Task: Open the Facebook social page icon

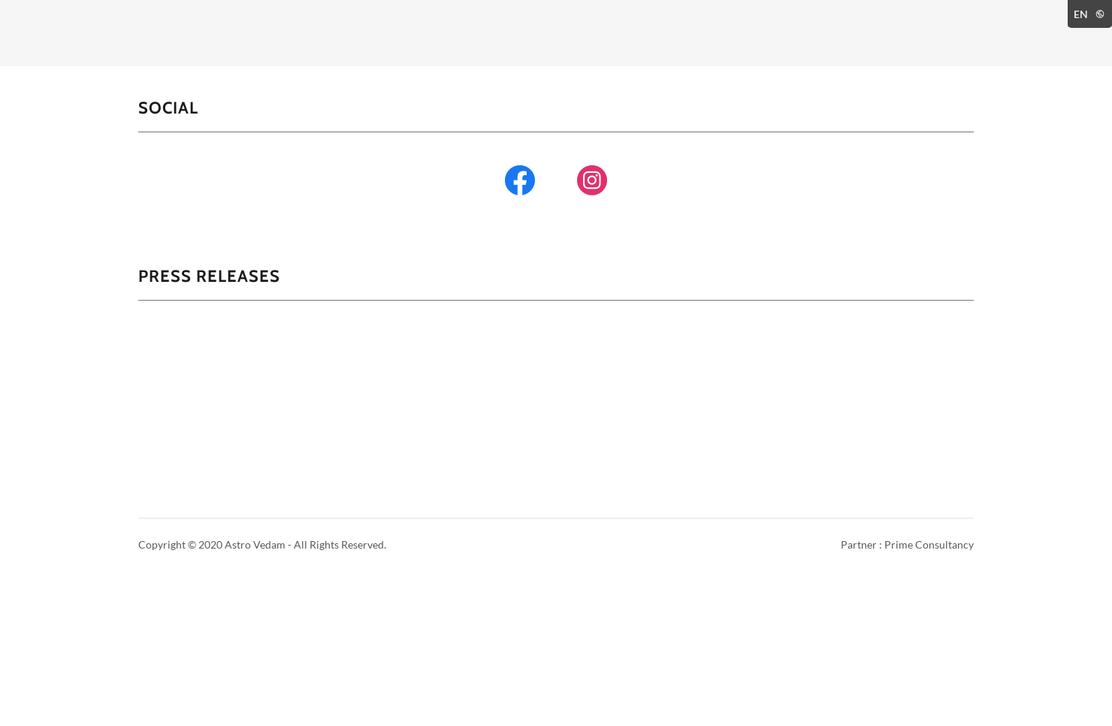Action: point(520,180)
